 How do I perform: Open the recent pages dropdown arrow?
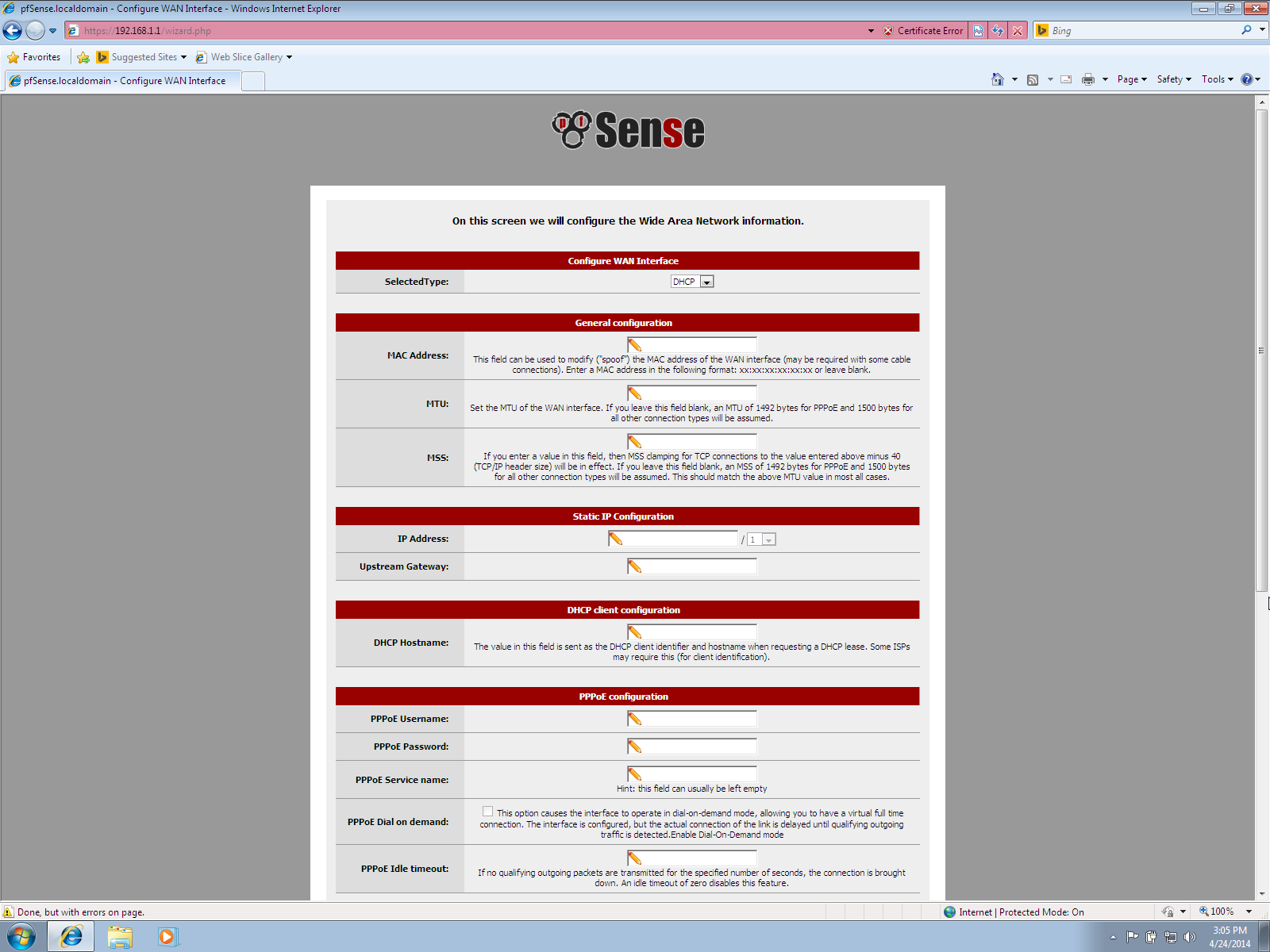click(x=53, y=31)
